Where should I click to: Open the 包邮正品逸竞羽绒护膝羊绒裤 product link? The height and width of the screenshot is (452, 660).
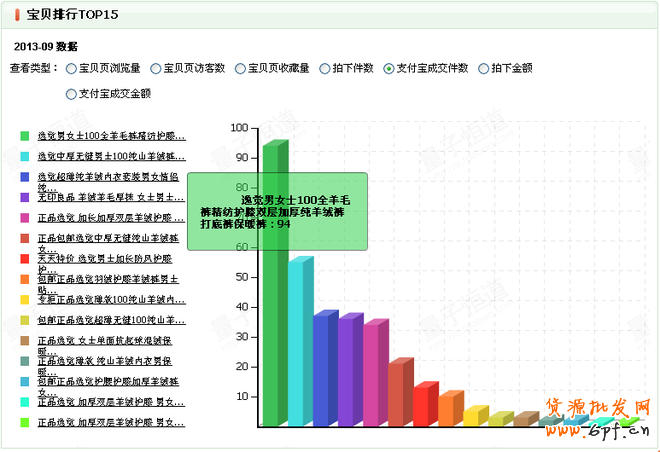click(x=110, y=282)
